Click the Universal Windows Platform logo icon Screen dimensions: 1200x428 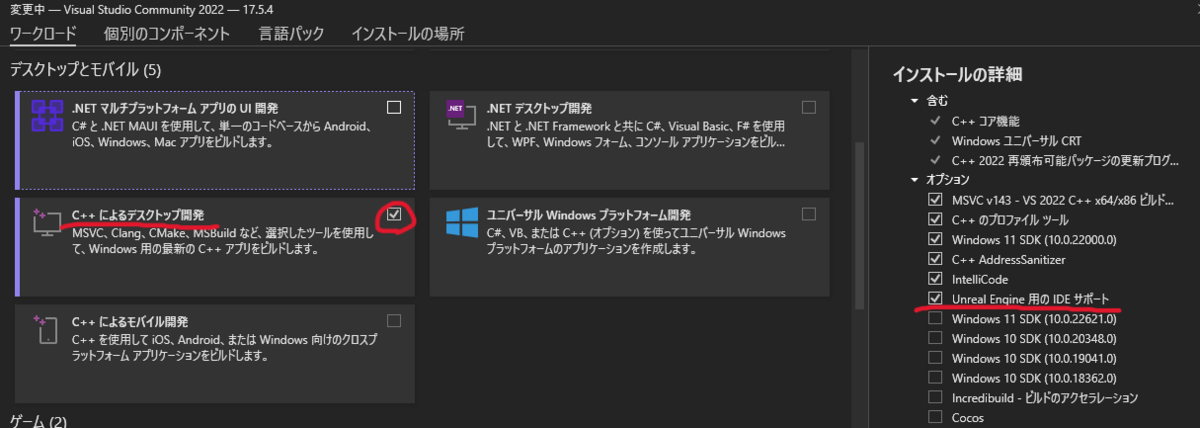(x=462, y=224)
